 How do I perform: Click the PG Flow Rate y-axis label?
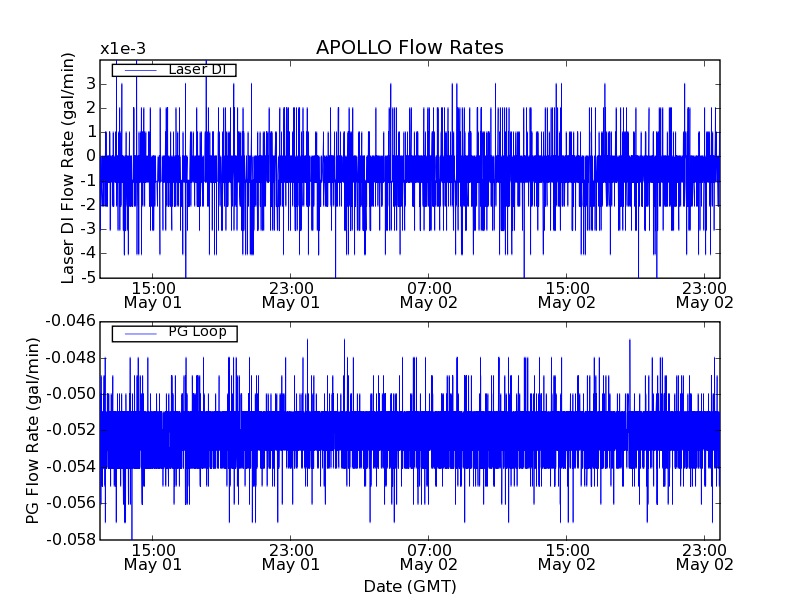pos(33,430)
